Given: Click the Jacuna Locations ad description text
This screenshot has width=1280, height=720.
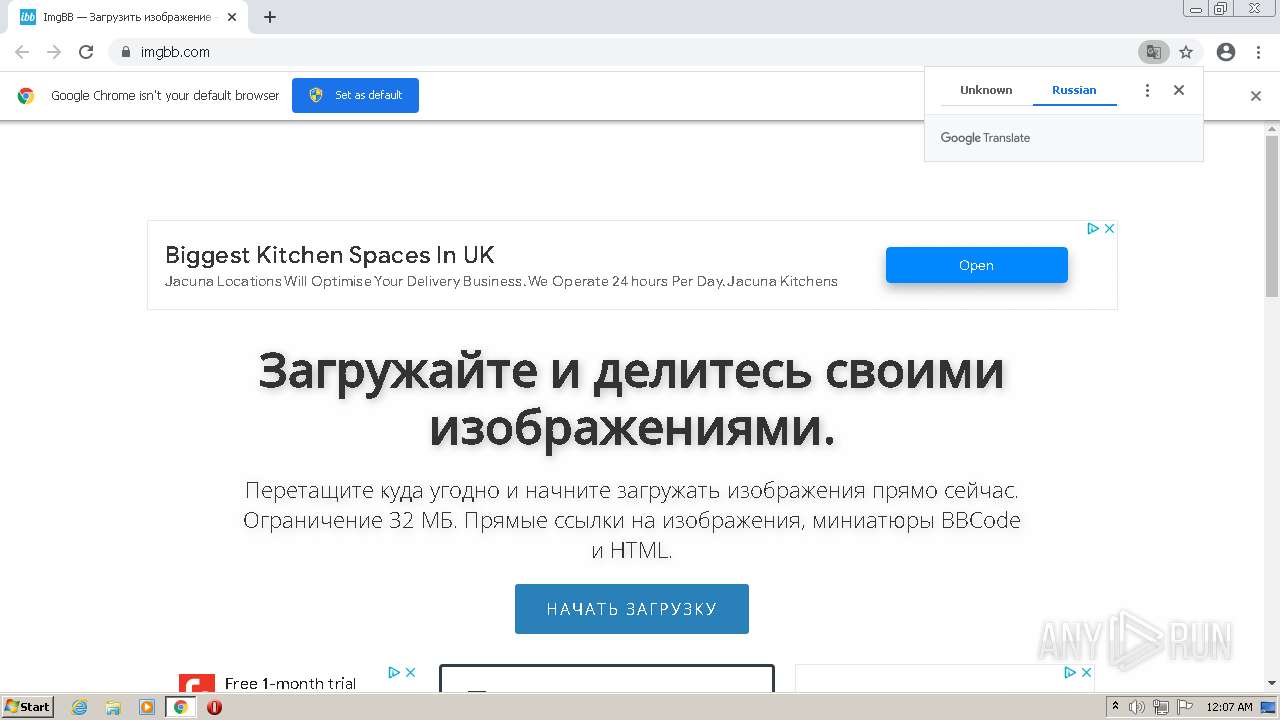Looking at the screenshot, I should (x=501, y=281).
